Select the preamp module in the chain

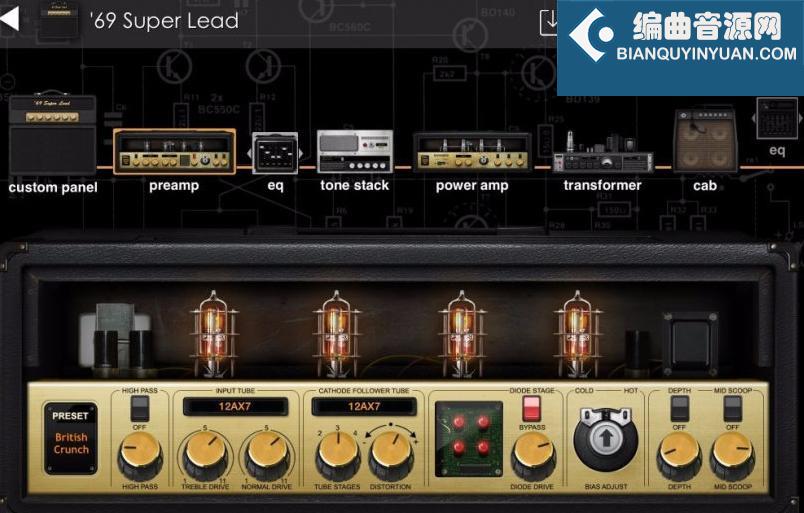174,151
